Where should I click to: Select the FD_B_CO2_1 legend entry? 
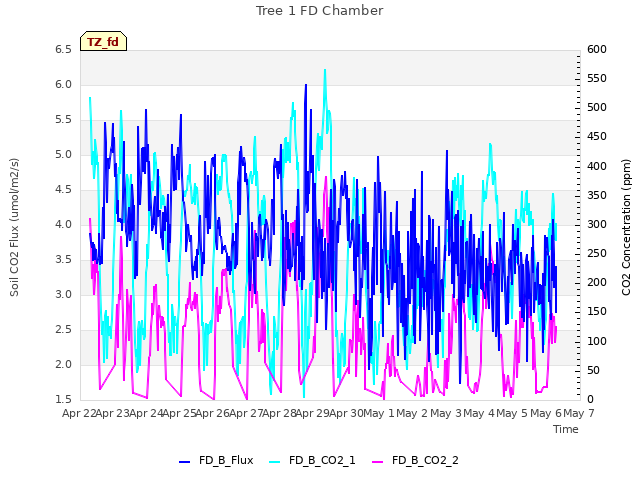312,460
